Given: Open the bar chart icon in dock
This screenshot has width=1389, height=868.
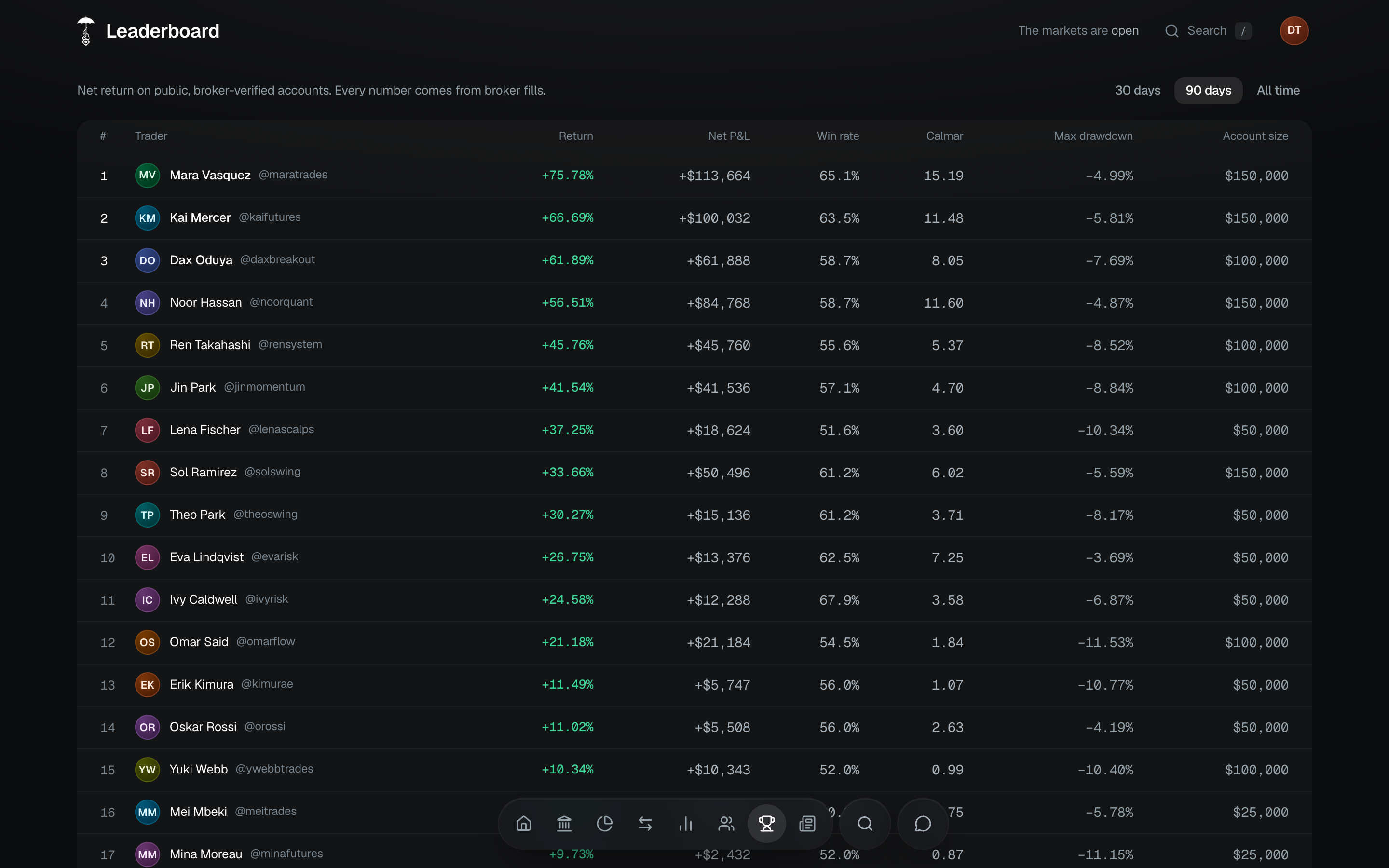Looking at the screenshot, I should 686,824.
